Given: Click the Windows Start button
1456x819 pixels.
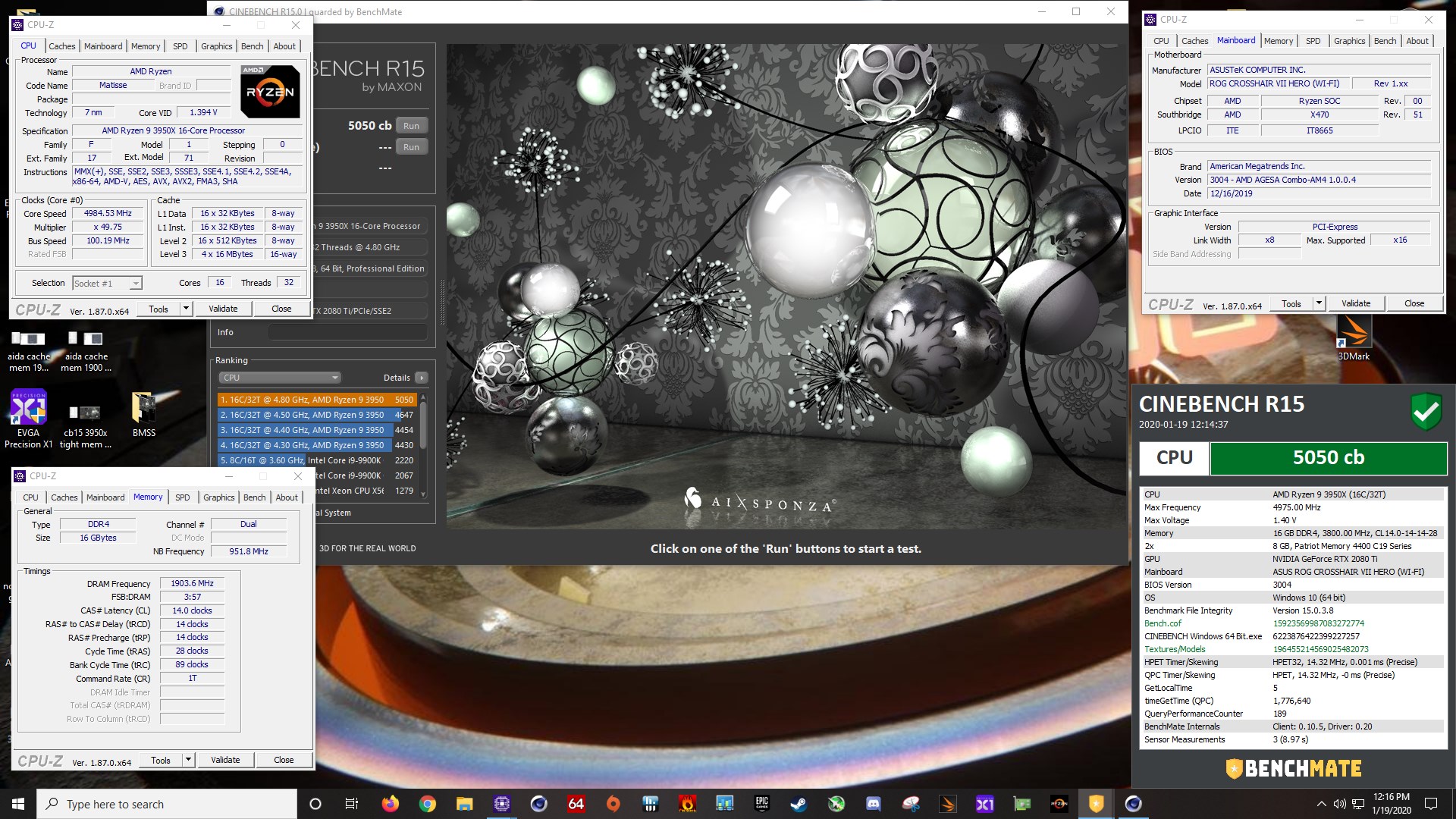Looking at the screenshot, I should pyautogui.click(x=18, y=804).
